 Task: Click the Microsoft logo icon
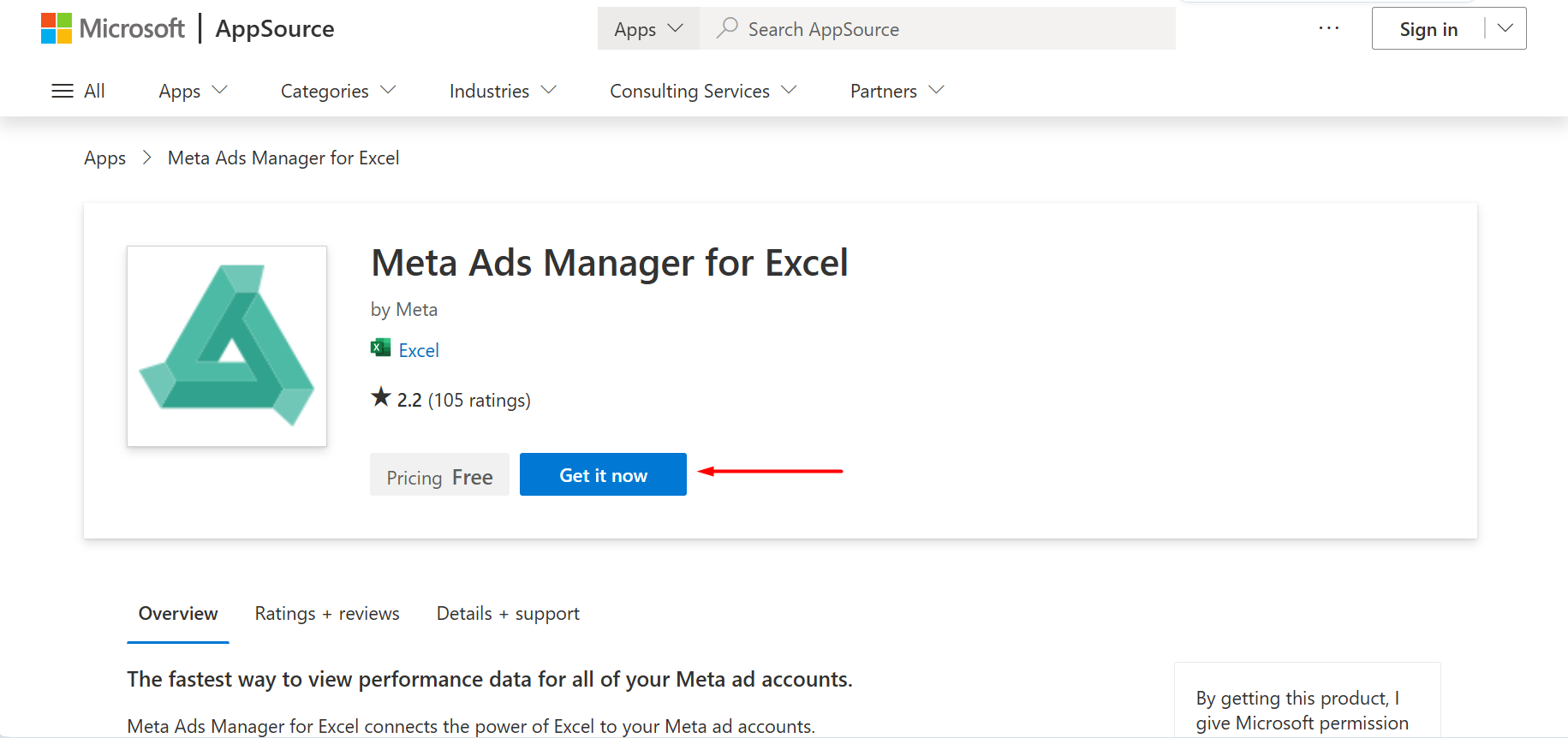[57, 28]
